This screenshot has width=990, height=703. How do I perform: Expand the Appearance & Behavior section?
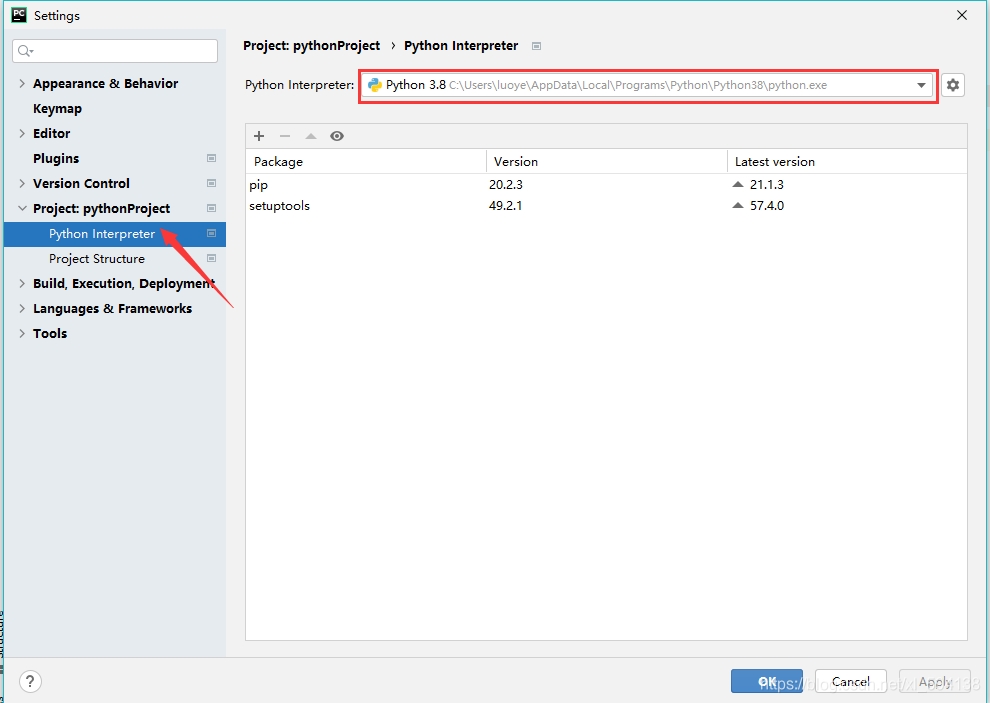22,83
